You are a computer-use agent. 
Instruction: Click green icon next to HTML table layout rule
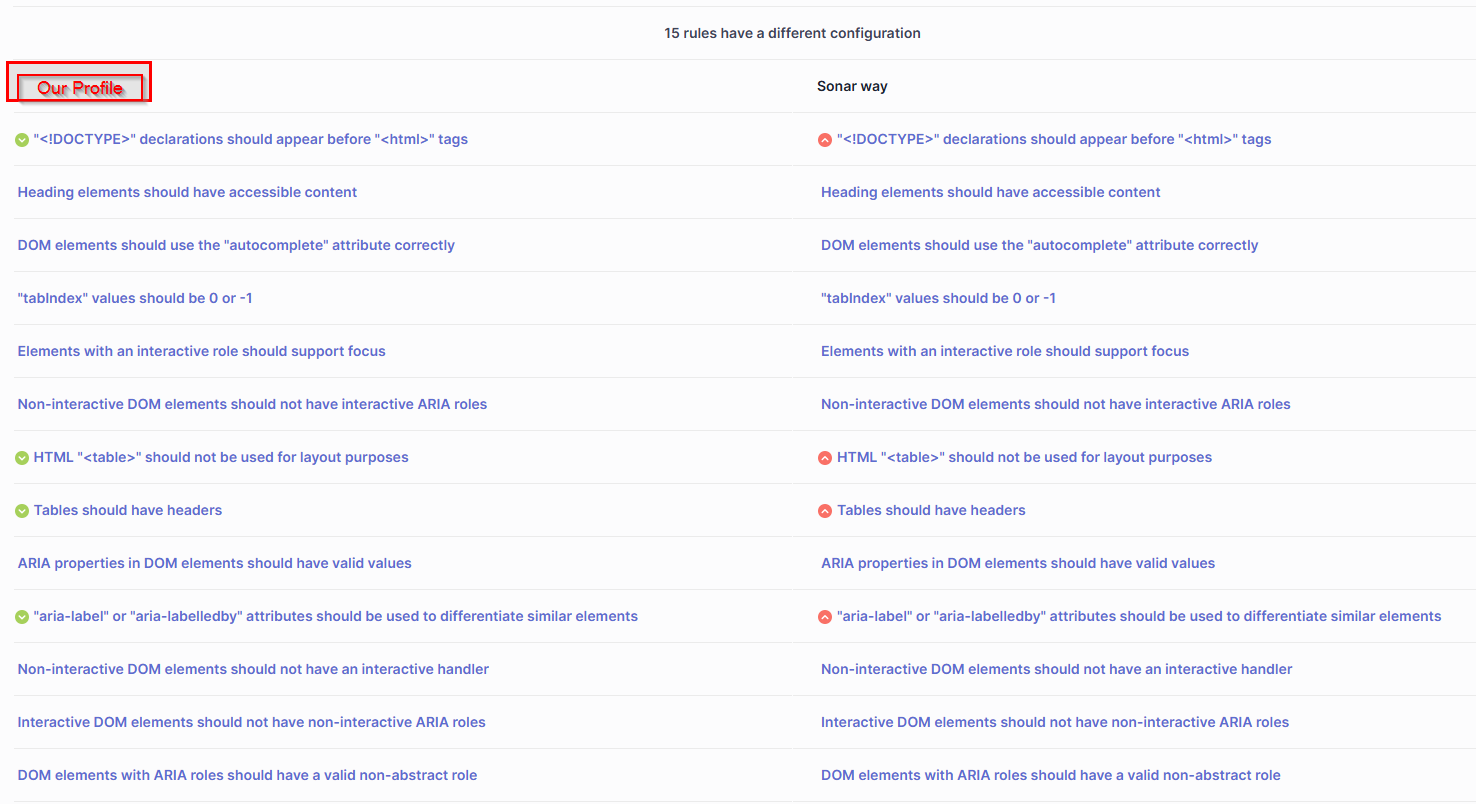tap(22, 458)
